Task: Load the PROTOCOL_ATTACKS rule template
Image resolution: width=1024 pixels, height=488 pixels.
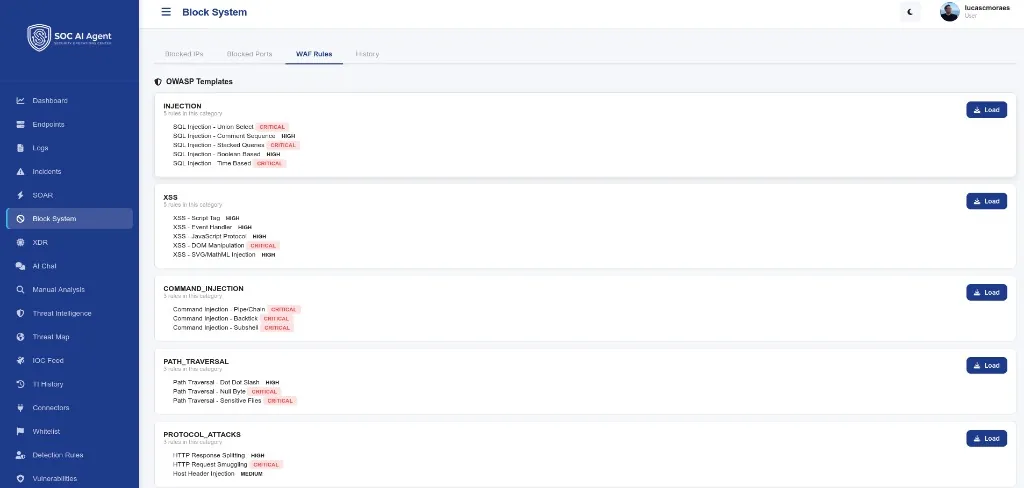Action: (986, 438)
